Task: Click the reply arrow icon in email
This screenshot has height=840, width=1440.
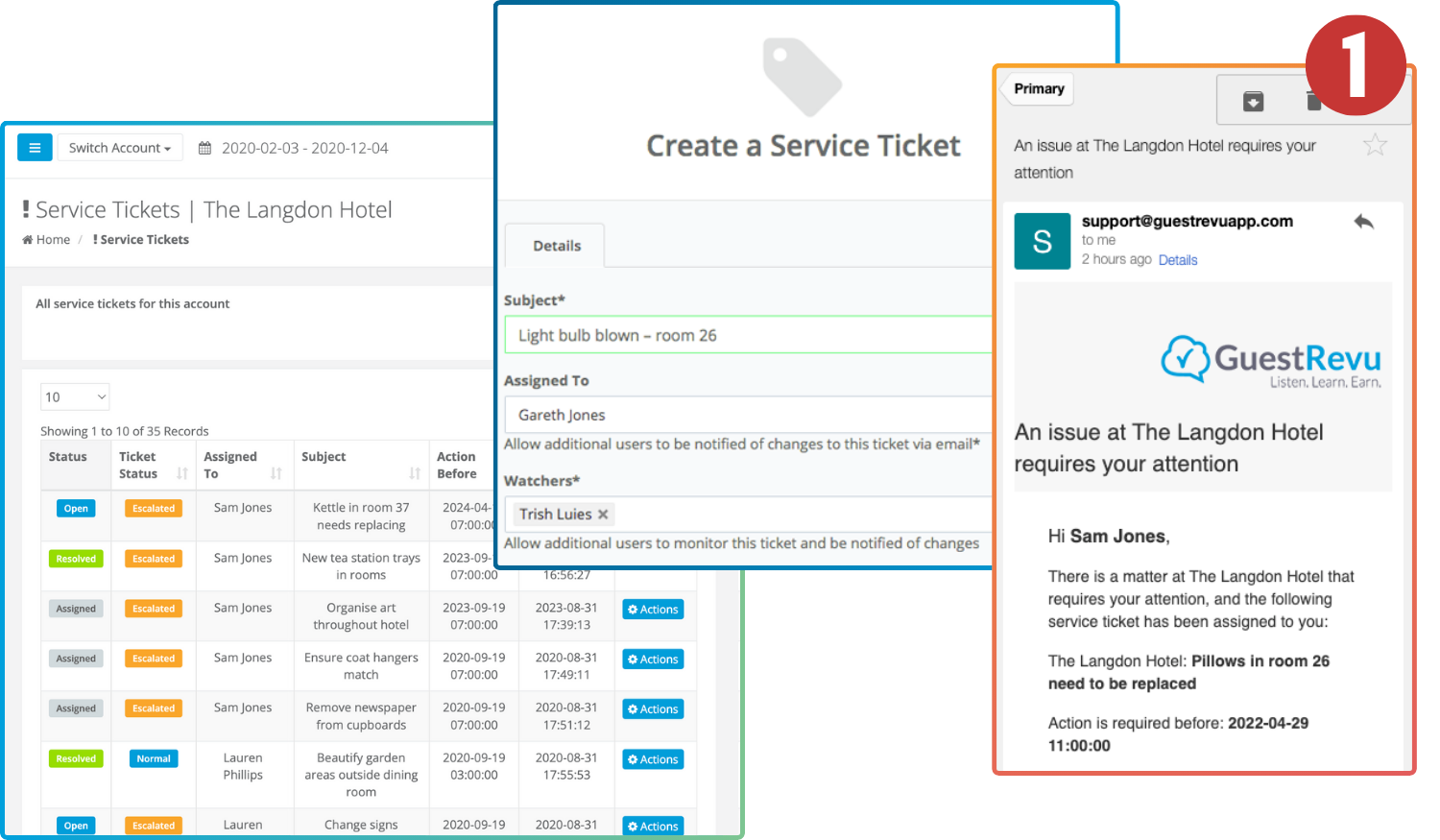Action: pos(1363,222)
